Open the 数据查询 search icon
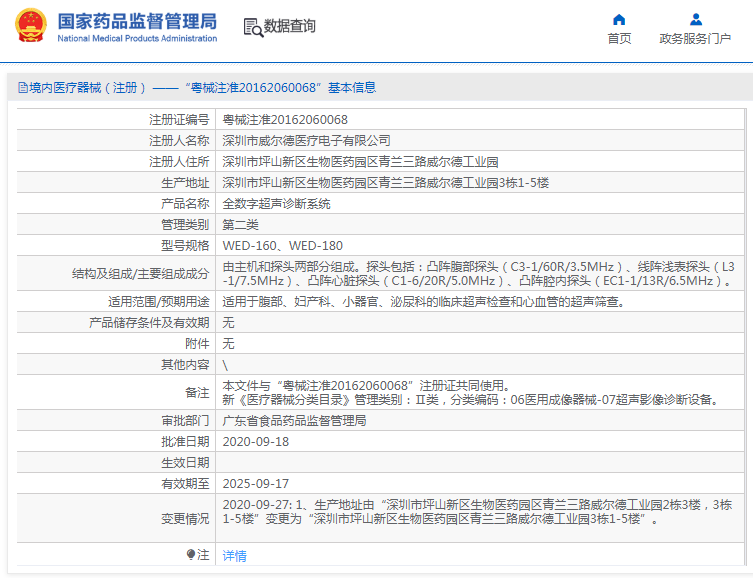This screenshot has height=578, width=753. click(x=253, y=27)
